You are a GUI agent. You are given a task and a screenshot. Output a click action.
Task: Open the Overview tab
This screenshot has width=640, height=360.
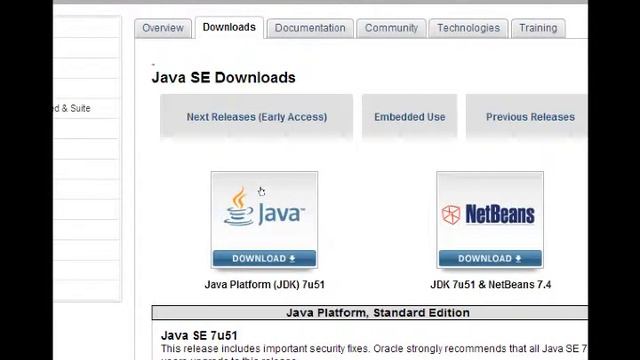pos(163,28)
